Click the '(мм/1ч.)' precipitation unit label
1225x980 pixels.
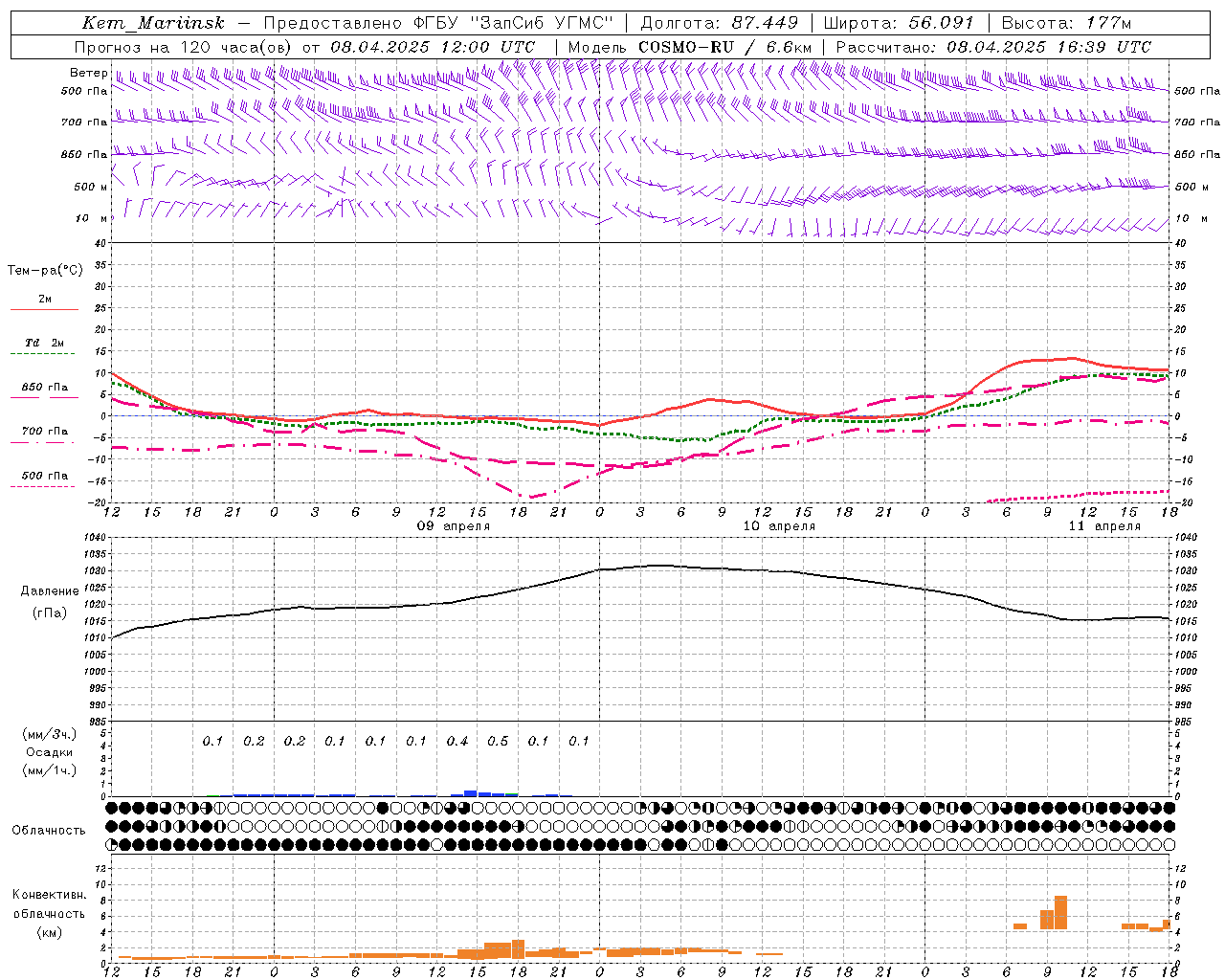50,770
